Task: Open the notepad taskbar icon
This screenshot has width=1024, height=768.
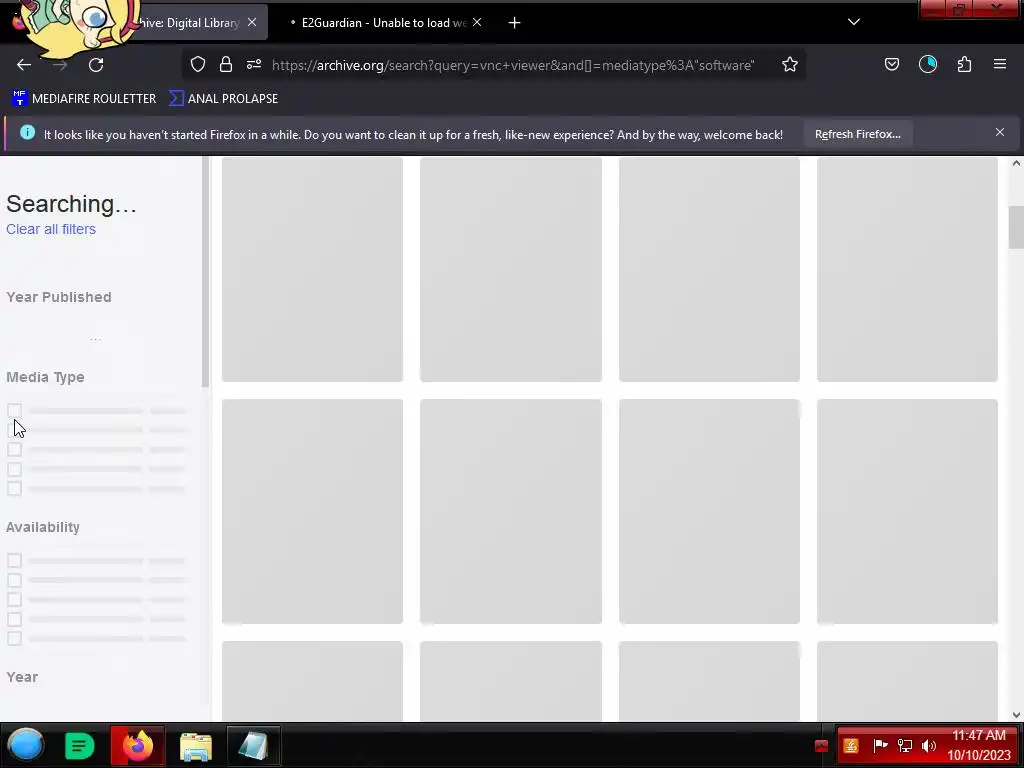Action: (253, 746)
